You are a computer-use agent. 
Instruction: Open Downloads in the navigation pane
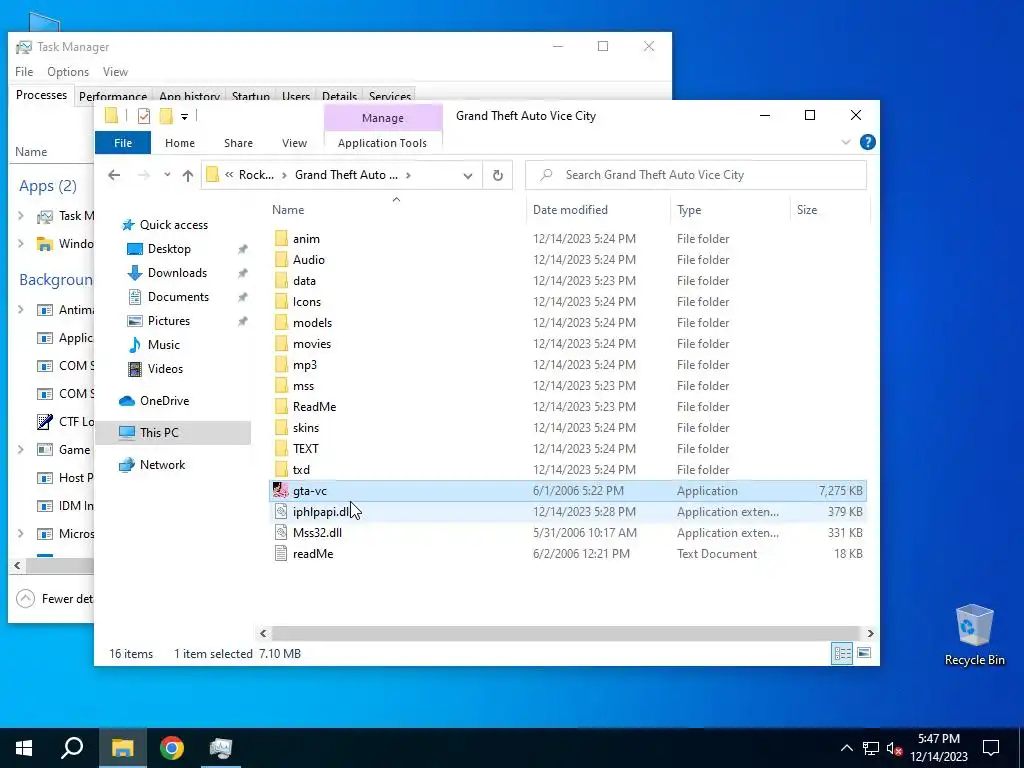click(177, 273)
